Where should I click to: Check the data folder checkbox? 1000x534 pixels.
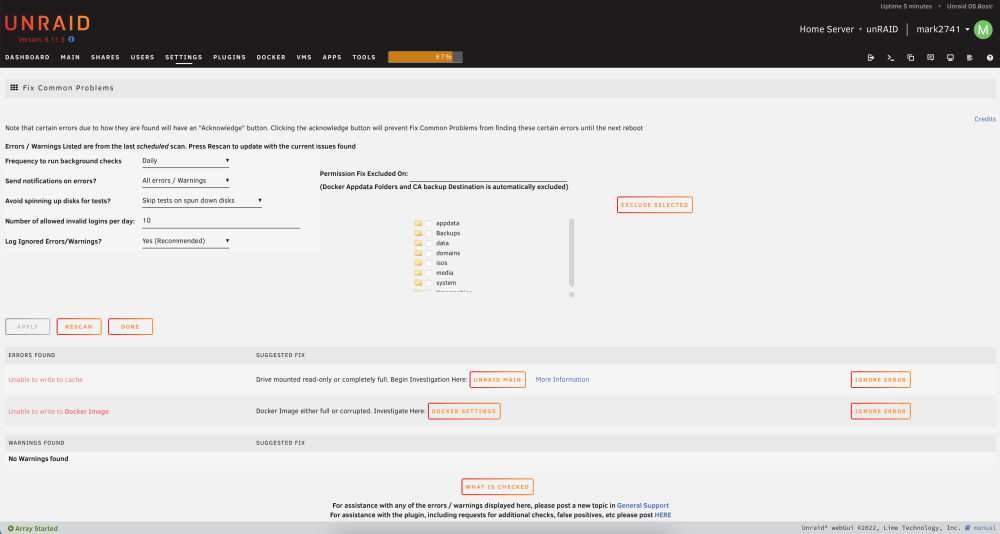point(429,243)
